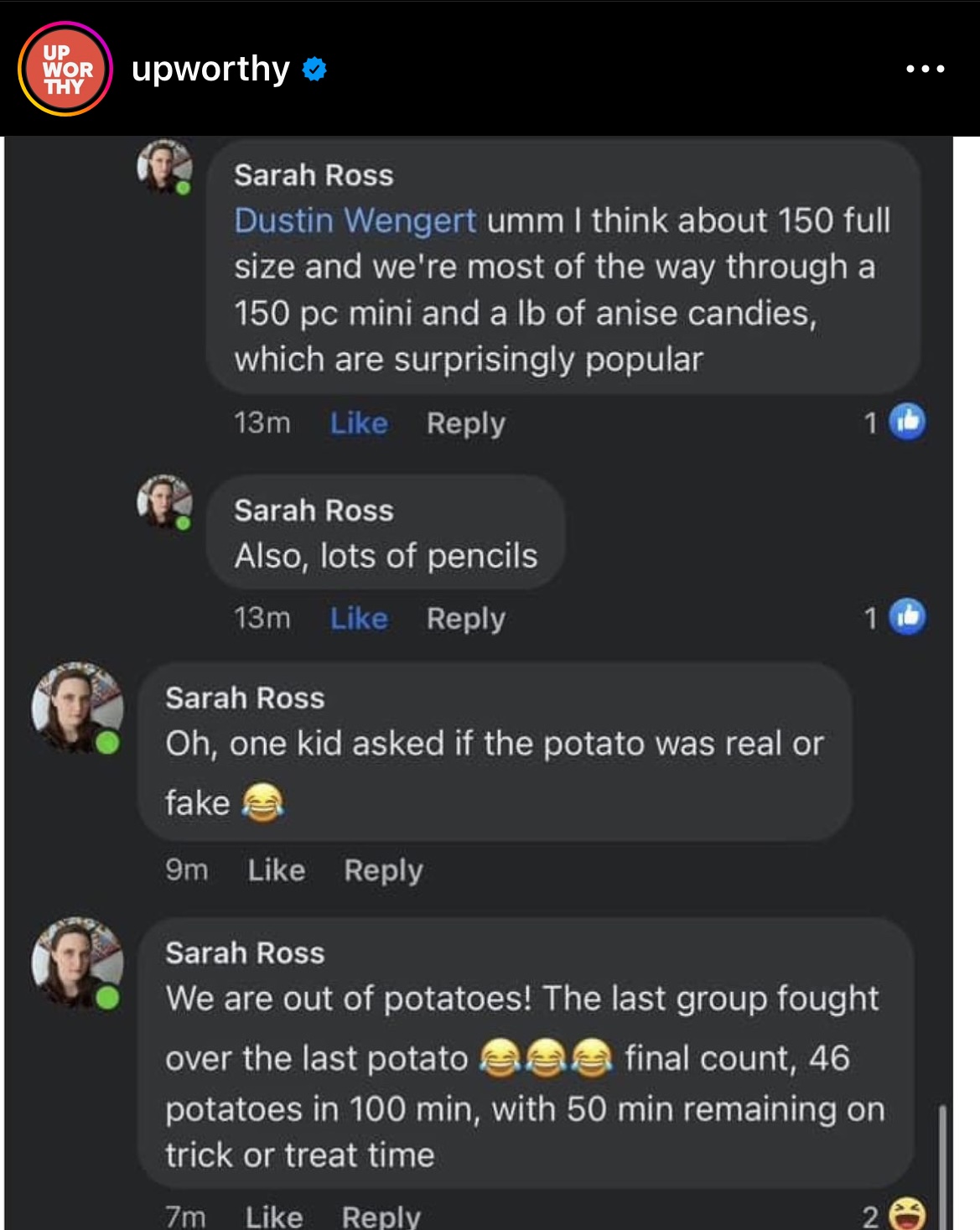Image resolution: width=980 pixels, height=1230 pixels.
Task: Click the scrollbar at the right edge
Action: point(942,1165)
